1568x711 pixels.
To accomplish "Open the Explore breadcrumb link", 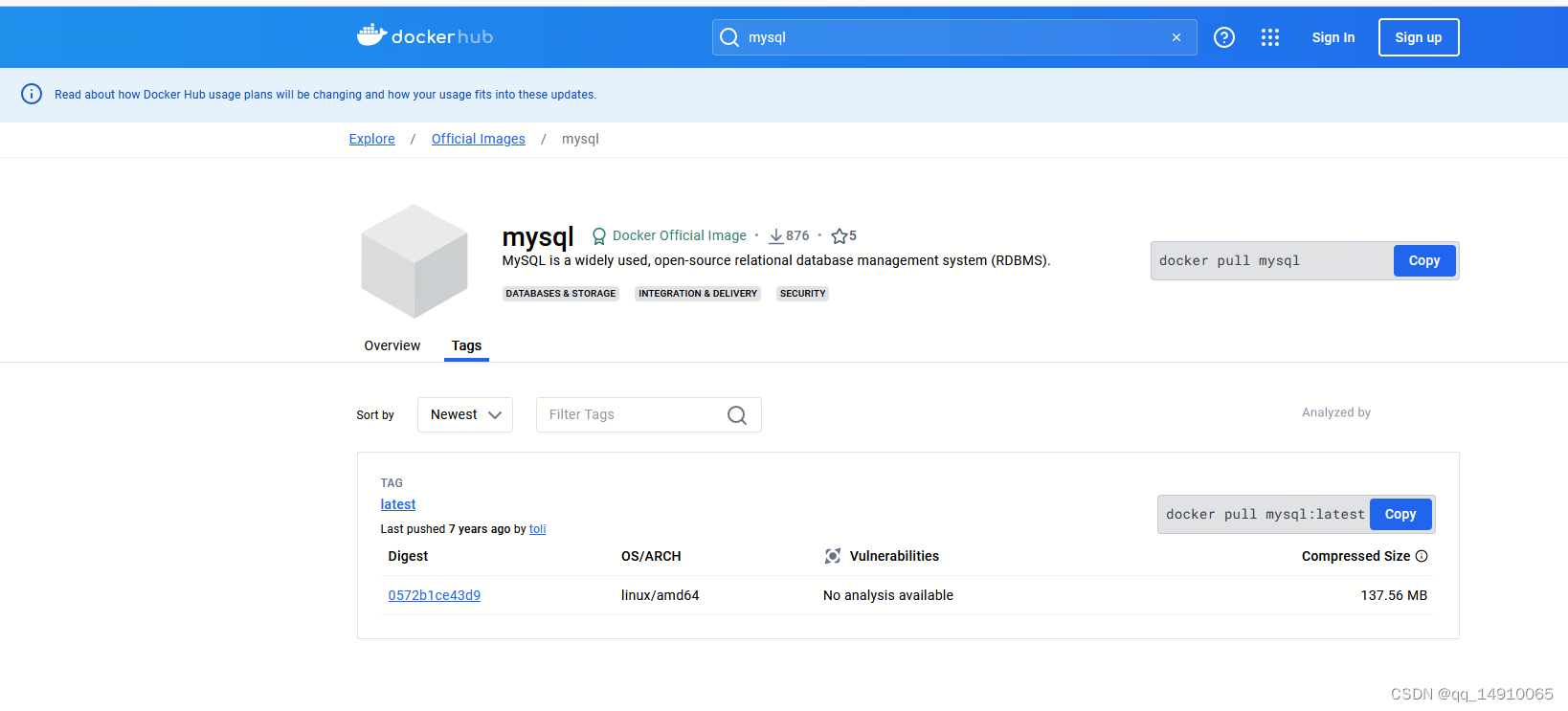I will [x=371, y=139].
